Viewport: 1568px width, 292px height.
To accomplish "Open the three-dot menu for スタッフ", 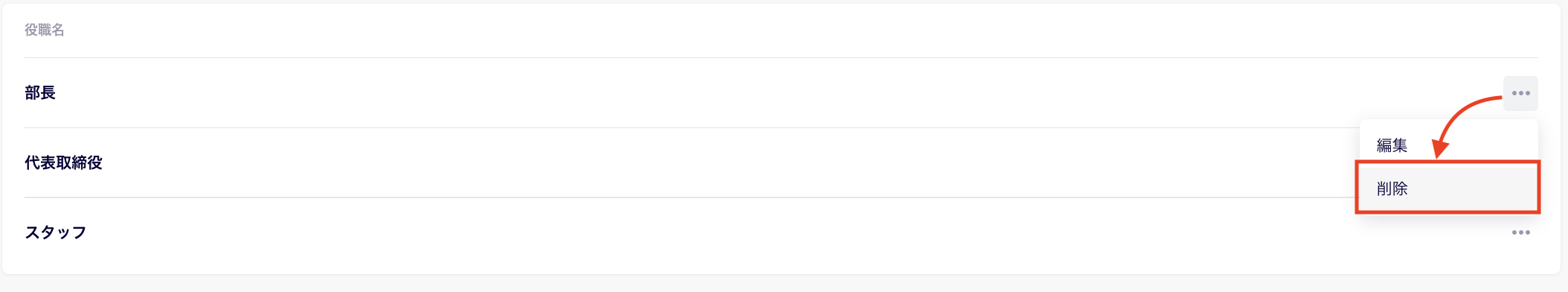I will 1520,232.
